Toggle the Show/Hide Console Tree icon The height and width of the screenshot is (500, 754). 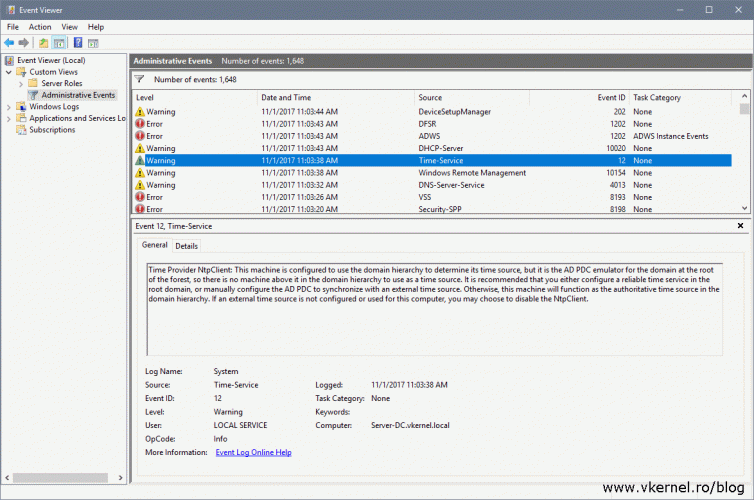click(x=59, y=43)
